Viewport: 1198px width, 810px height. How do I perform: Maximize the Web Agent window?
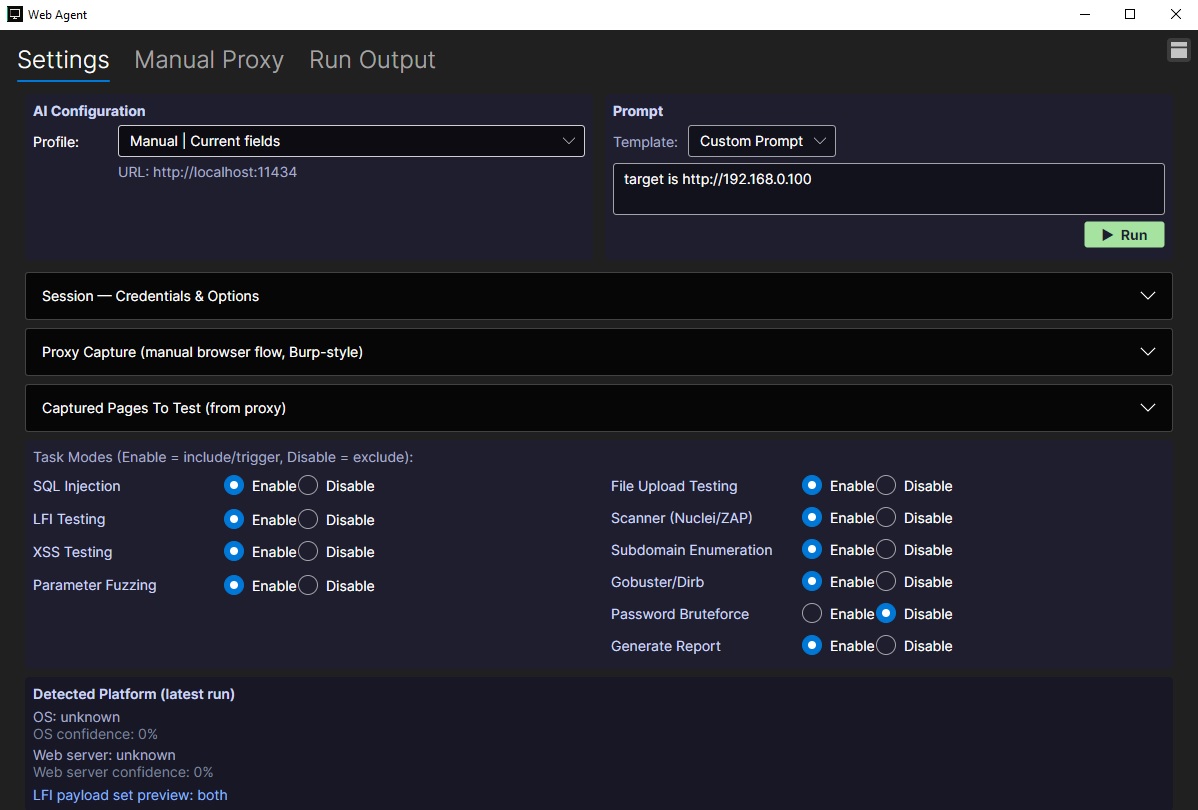[x=1130, y=14]
